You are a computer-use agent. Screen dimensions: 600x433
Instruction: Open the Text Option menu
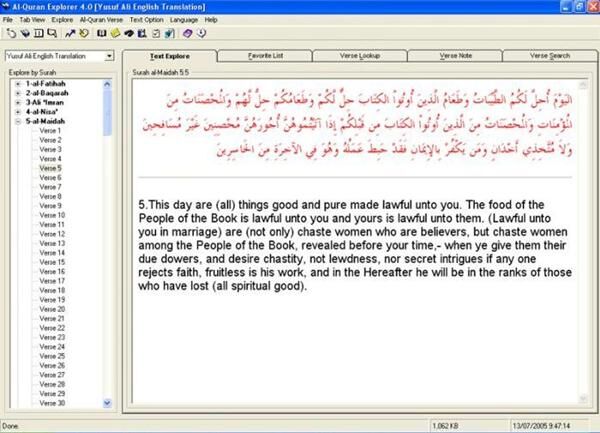point(146,20)
